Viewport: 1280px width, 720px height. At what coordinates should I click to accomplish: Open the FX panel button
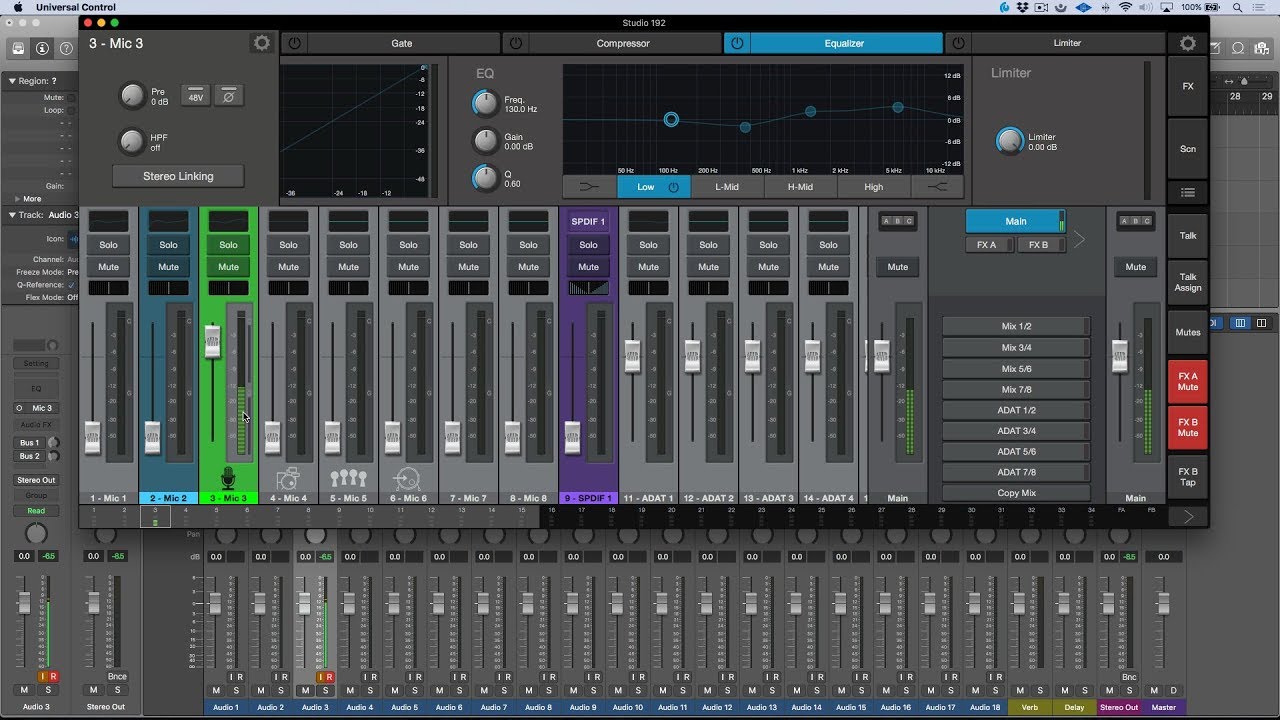1188,87
